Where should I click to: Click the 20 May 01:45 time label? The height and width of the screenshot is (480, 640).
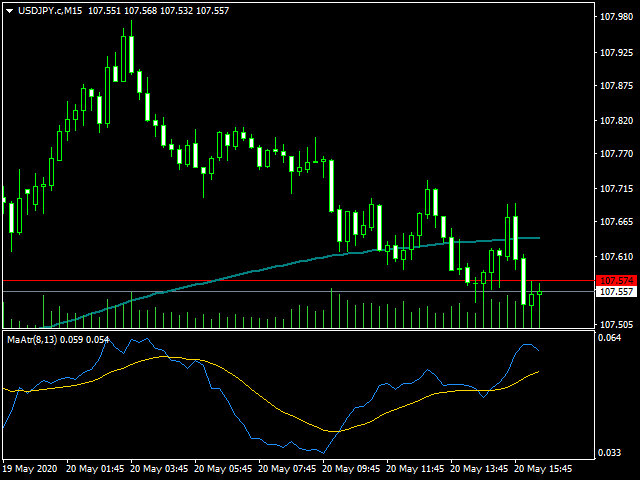pyautogui.click(x=95, y=469)
